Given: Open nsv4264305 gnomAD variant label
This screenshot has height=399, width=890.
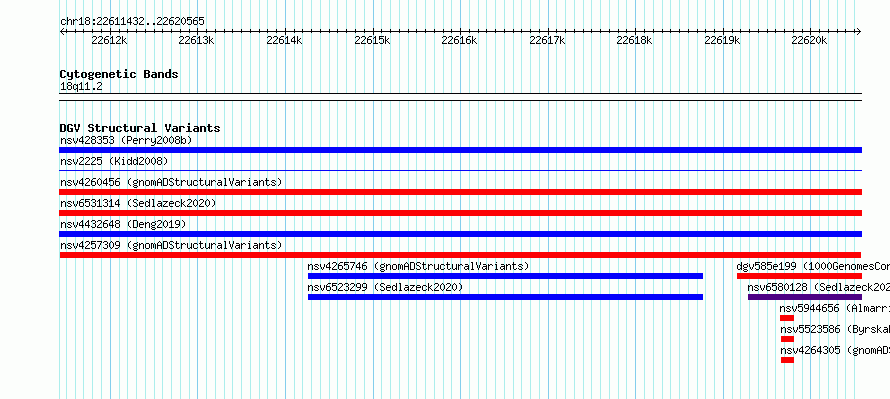Looking at the screenshot, I should click(834, 350).
